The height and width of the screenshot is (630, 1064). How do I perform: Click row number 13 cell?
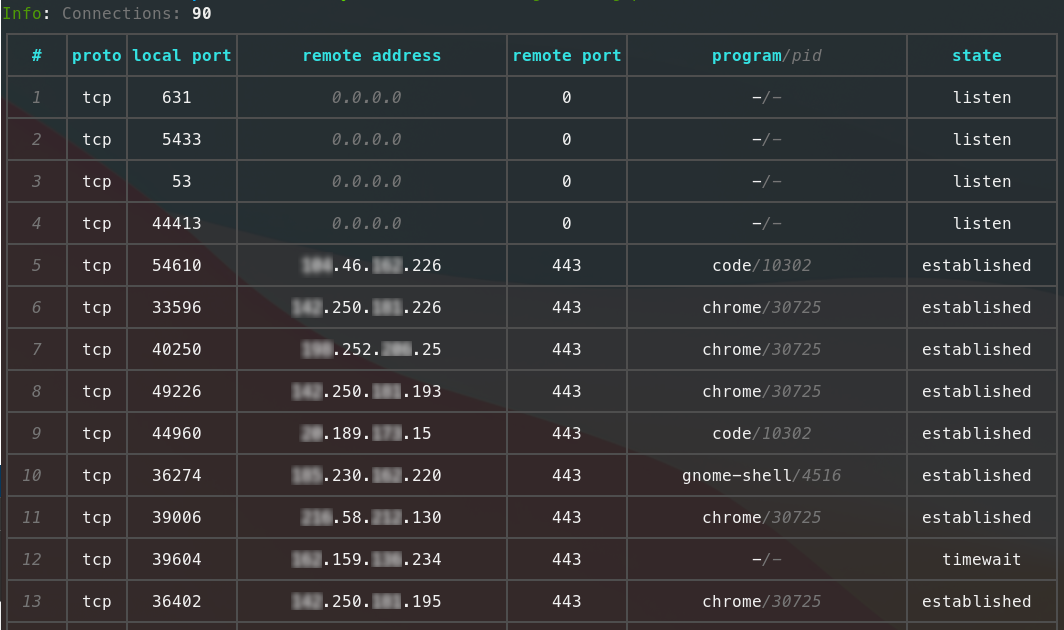pos(32,602)
